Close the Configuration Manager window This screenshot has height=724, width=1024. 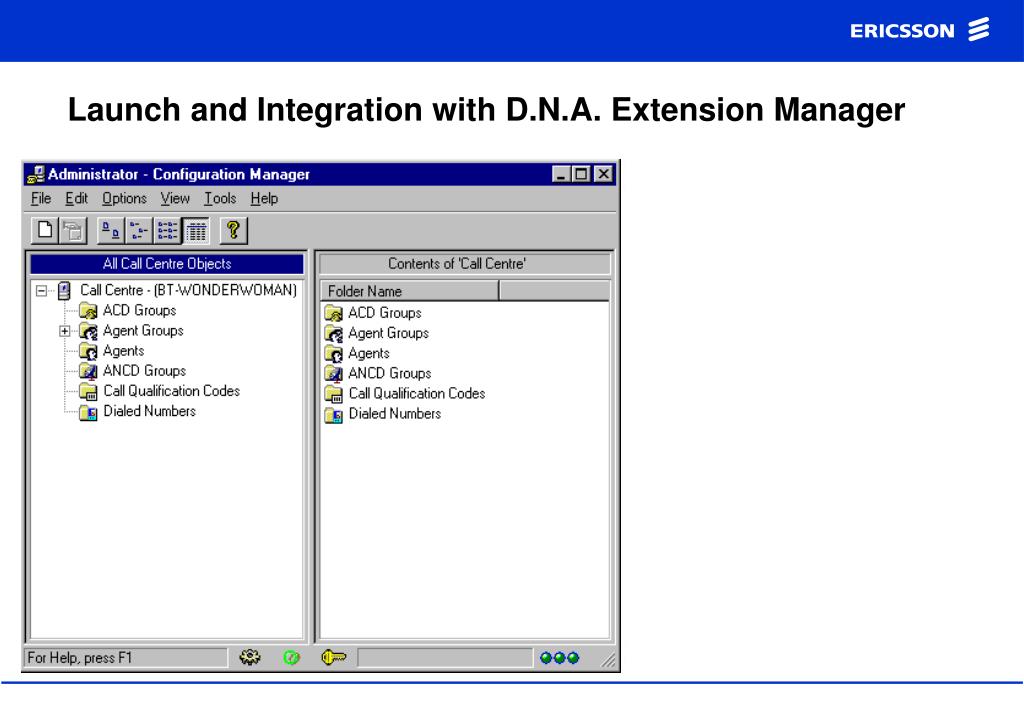[604, 174]
